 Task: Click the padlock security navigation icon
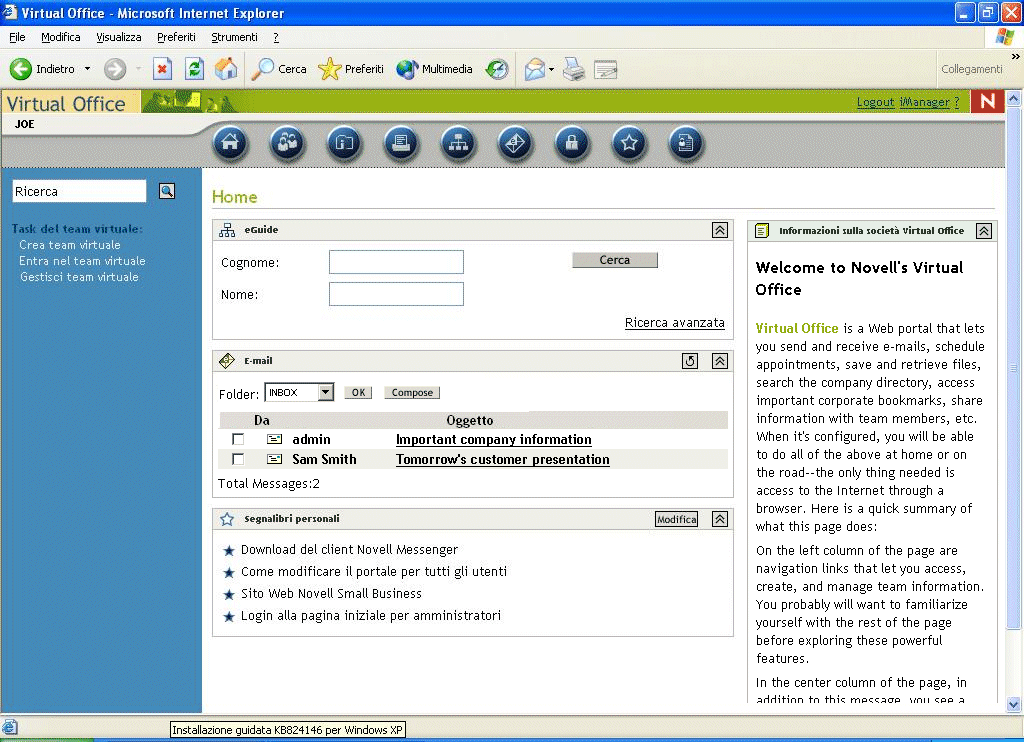[572, 144]
